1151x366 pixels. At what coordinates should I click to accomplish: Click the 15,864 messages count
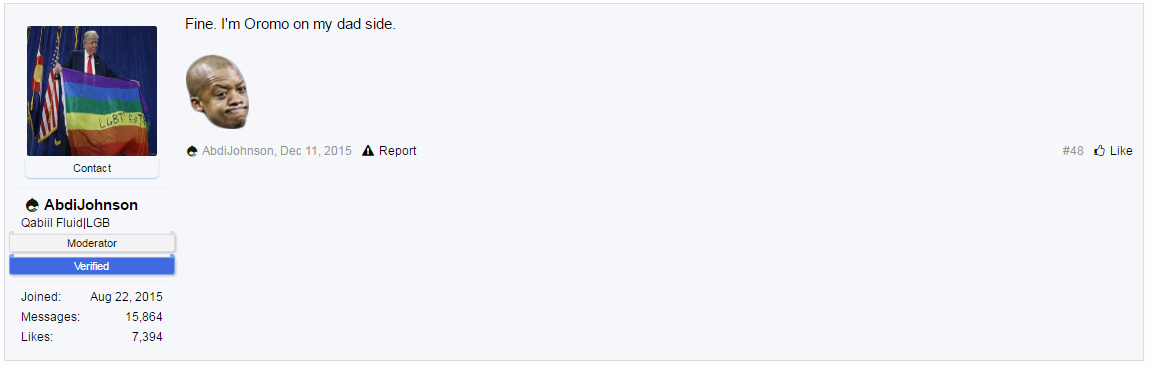[x=144, y=317]
